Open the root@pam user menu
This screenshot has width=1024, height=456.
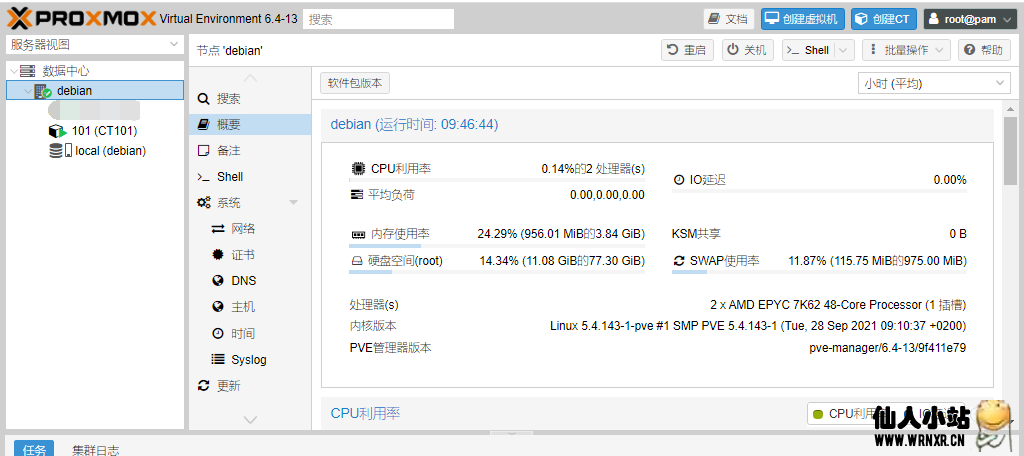pos(971,19)
